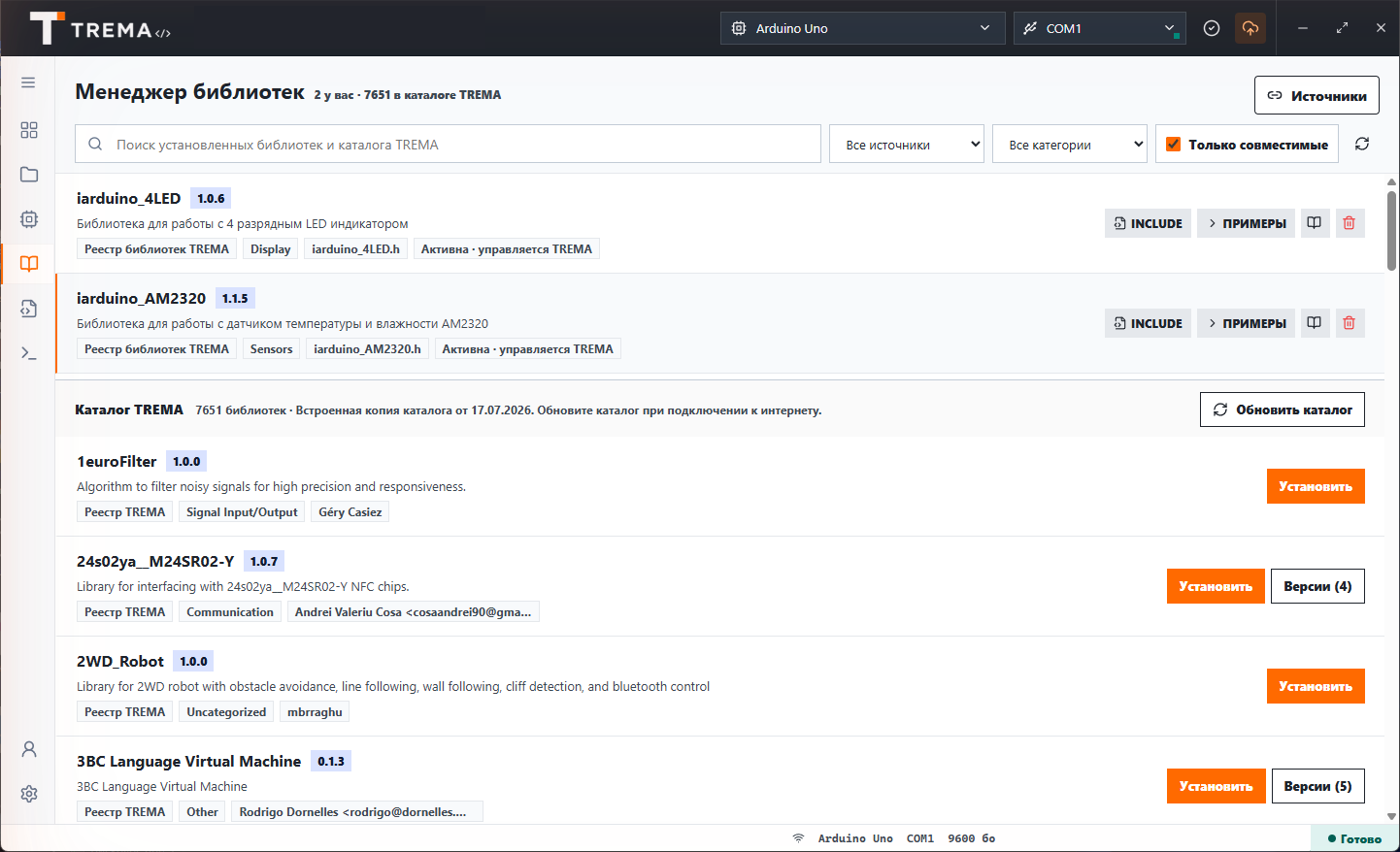Click the verify checkmark icon in title bar
1400x852 pixels.
tap(1212, 28)
